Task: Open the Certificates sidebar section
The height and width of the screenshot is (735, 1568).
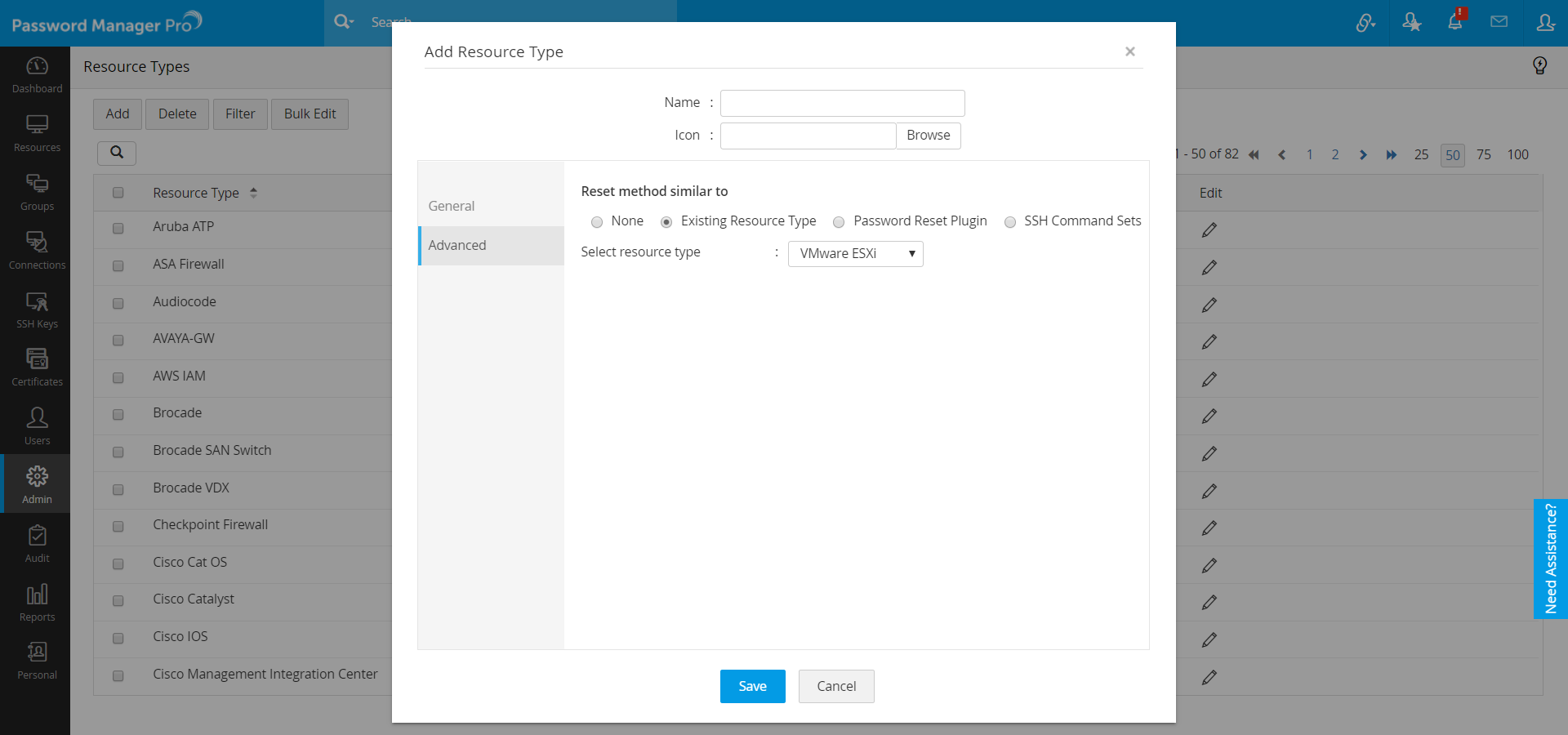Action: (x=37, y=367)
